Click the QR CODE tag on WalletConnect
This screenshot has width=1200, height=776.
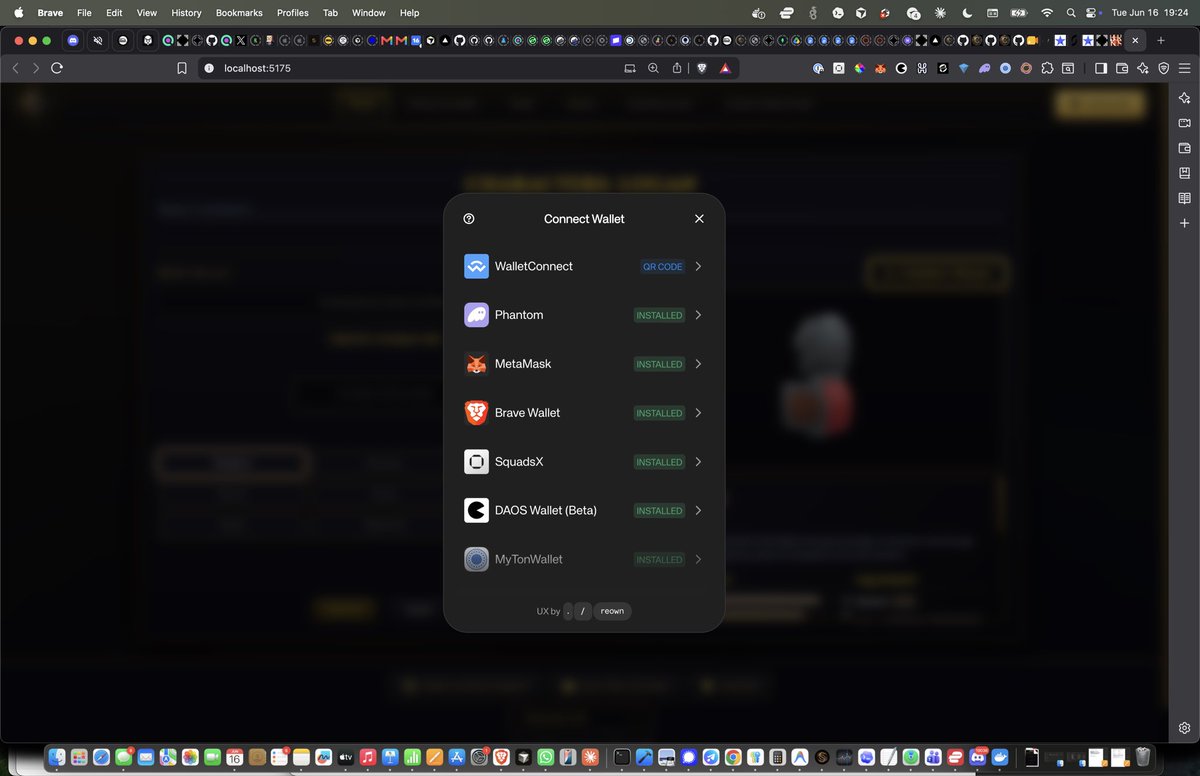pos(662,267)
